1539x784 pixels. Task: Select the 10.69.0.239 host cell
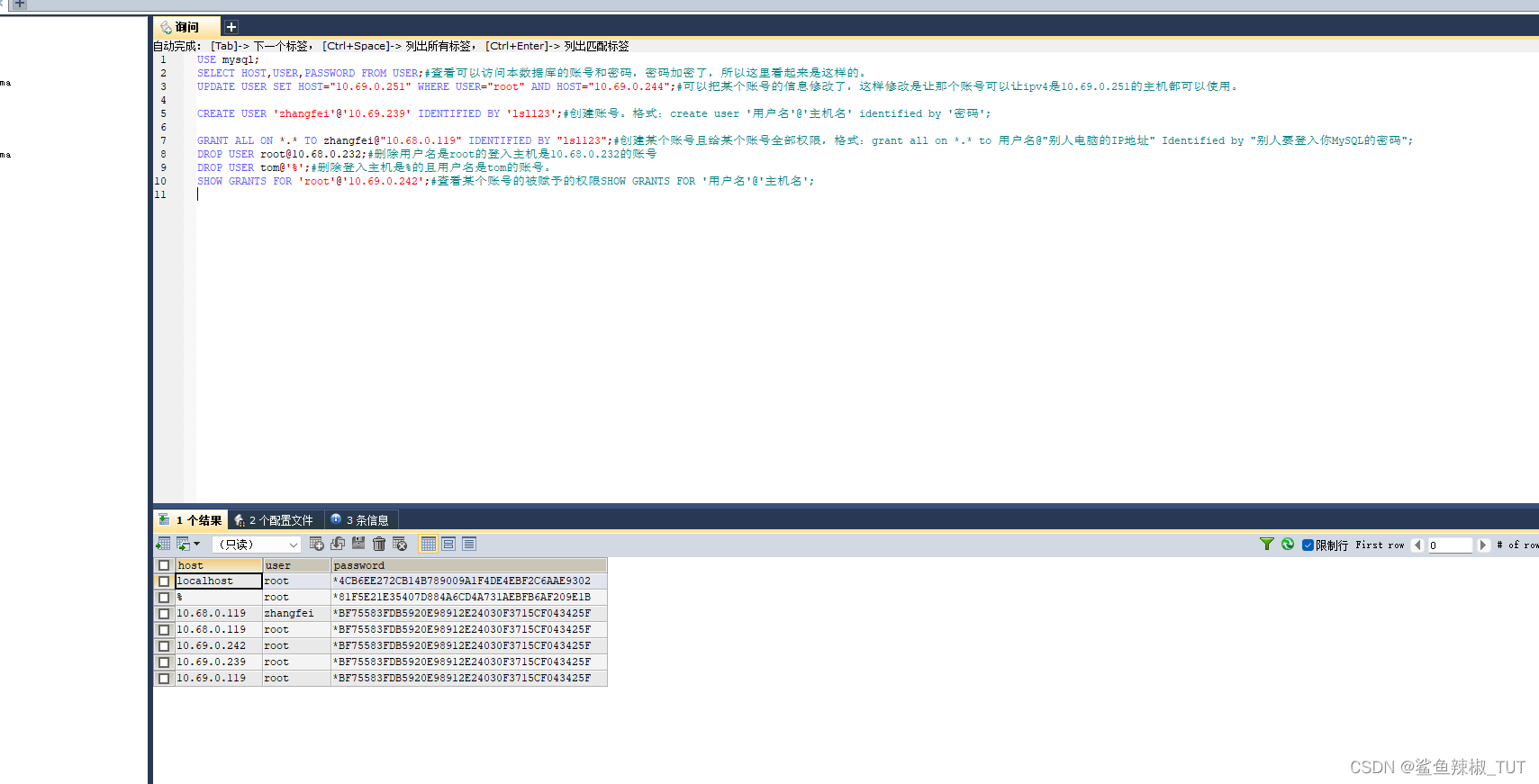[x=219, y=662]
